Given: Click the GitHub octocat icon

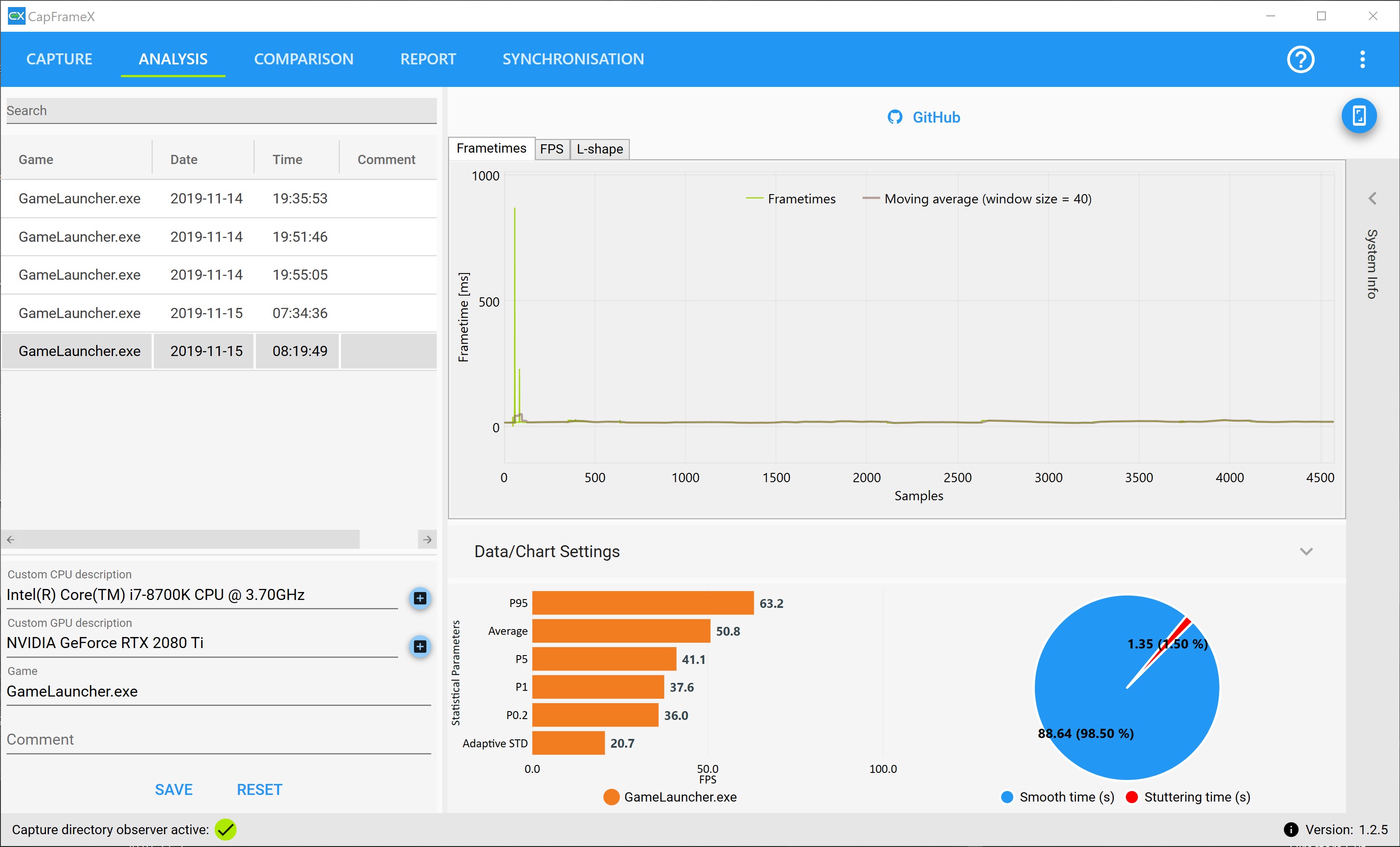Looking at the screenshot, I should click(895, 117).
